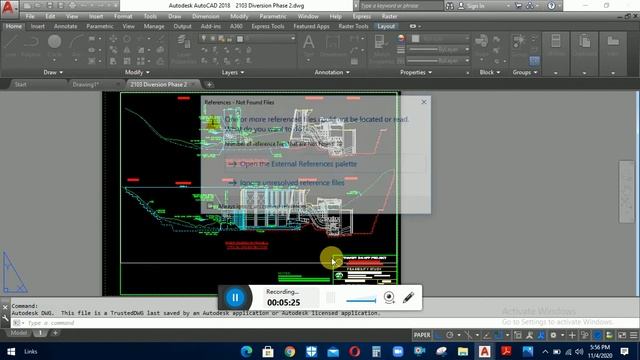Screen dimensions: 640x360
Task: Click the UCS icon triangle in the layout
Action: [15, 273]
